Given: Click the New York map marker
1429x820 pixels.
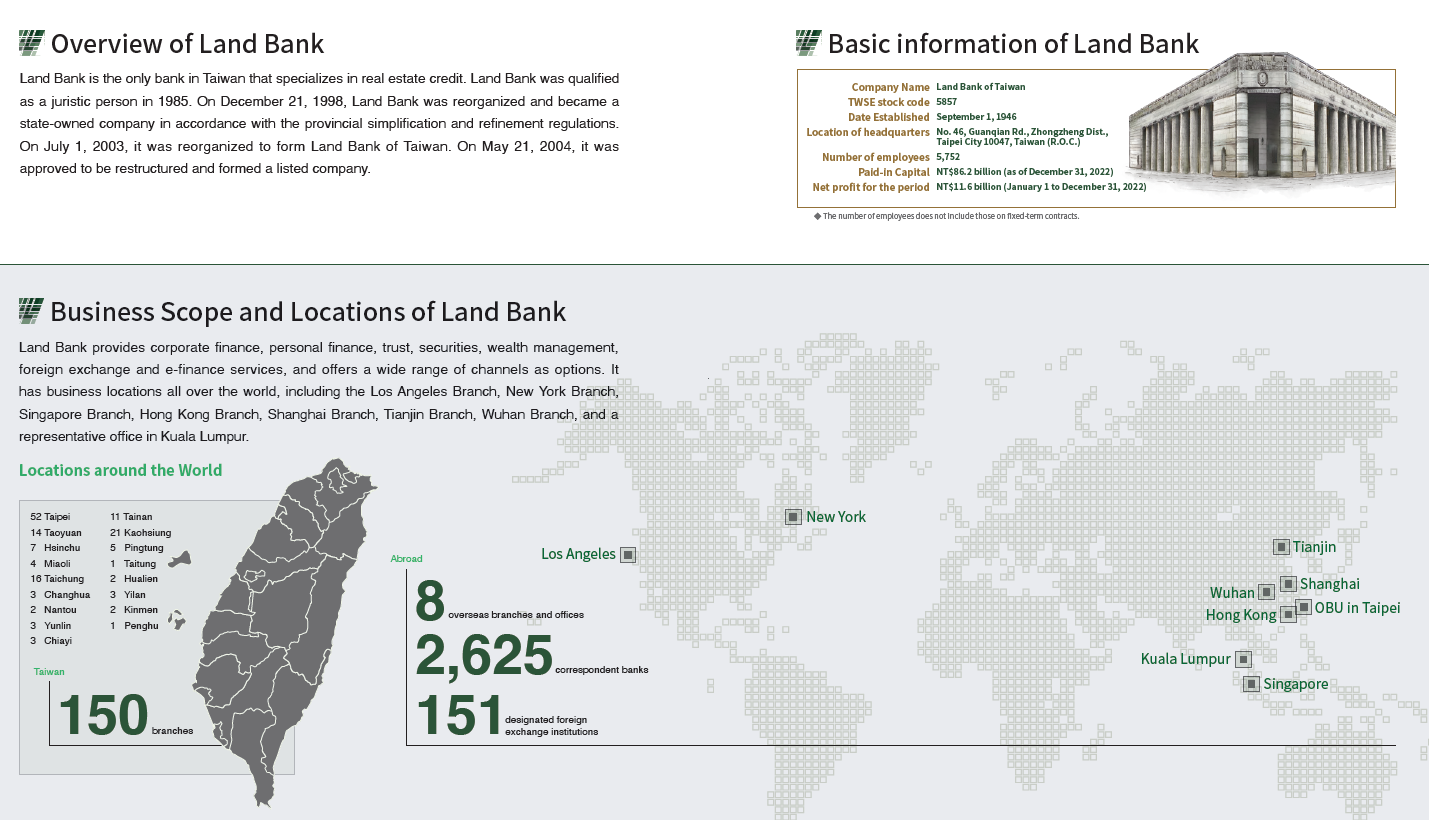Looking at the screenshot, I should tap(793, 517).
